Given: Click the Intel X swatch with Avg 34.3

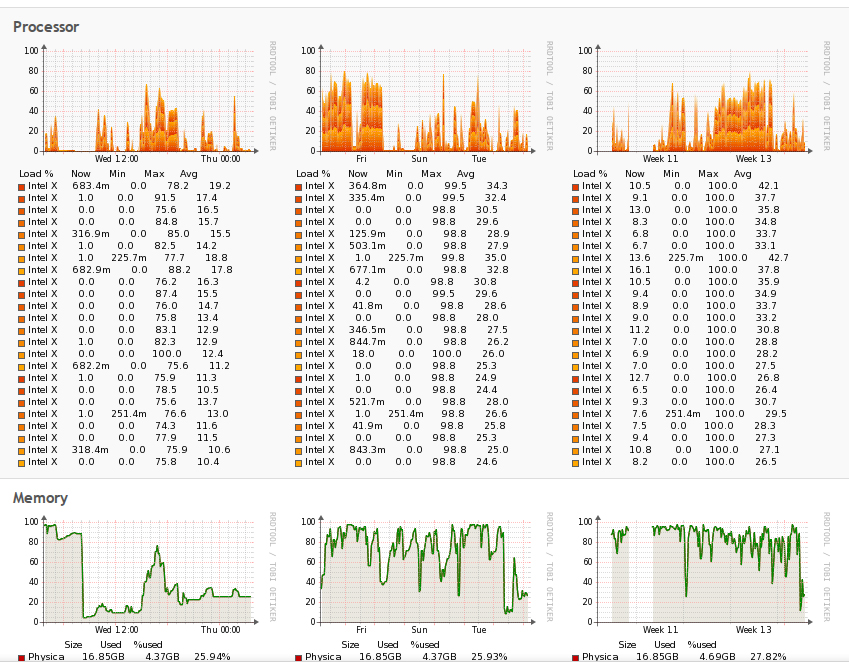Looking at the screenshot, I should 298,186.
